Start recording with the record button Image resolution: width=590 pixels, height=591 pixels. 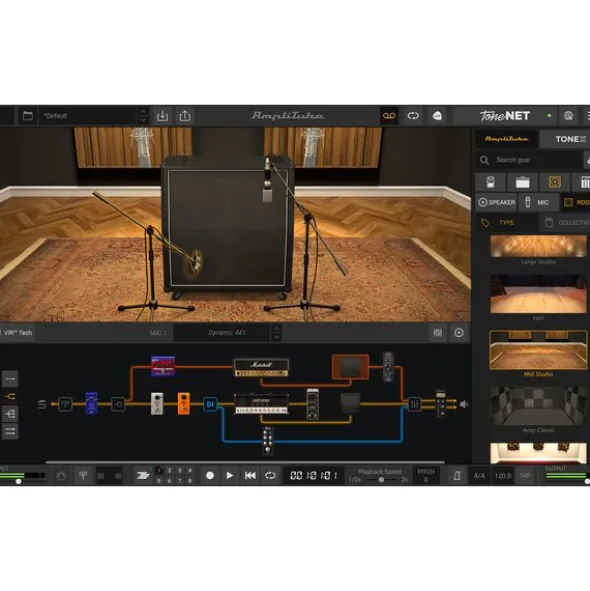210,476
